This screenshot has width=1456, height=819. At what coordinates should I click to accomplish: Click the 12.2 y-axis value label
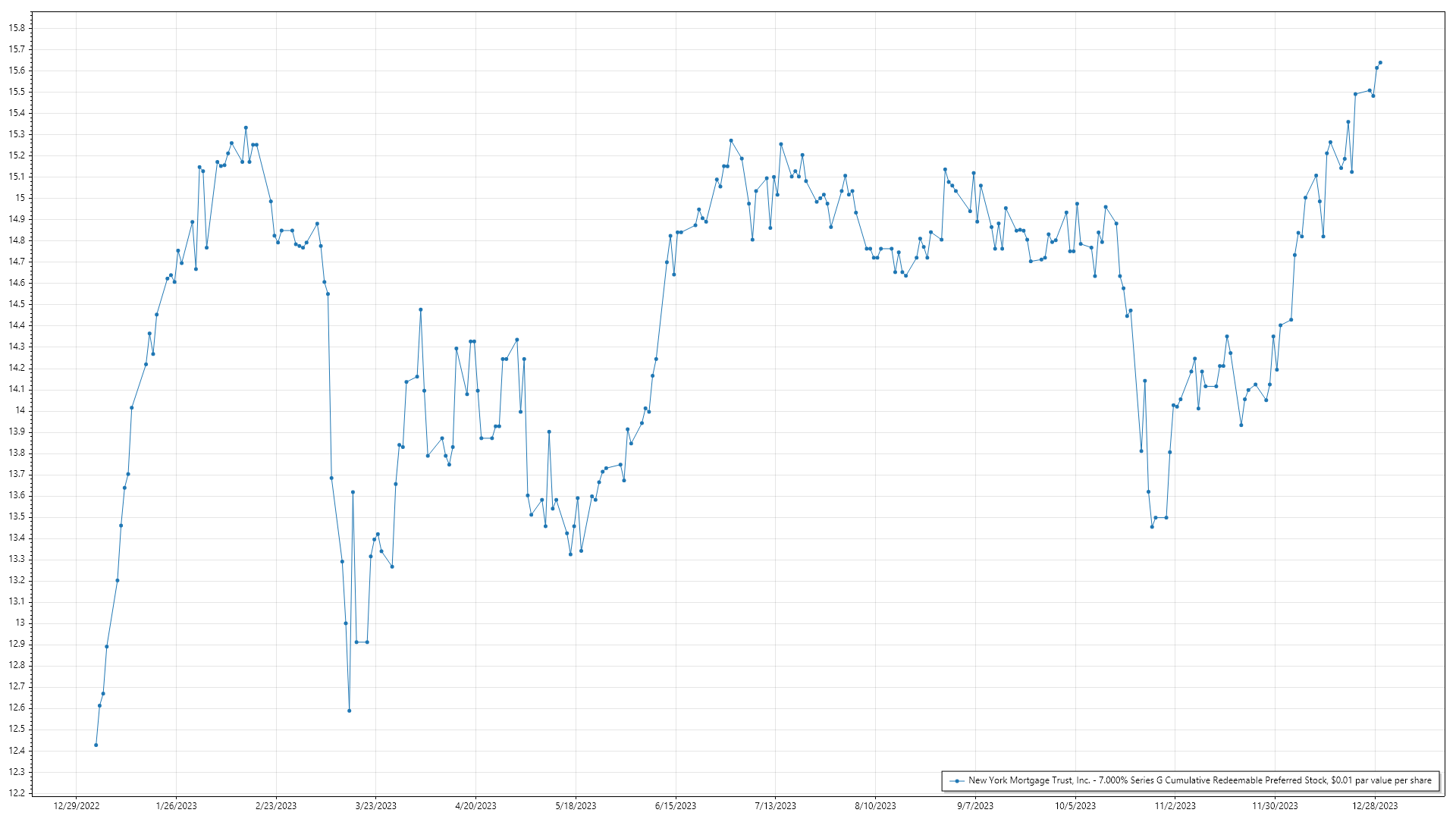coord(17,793)
